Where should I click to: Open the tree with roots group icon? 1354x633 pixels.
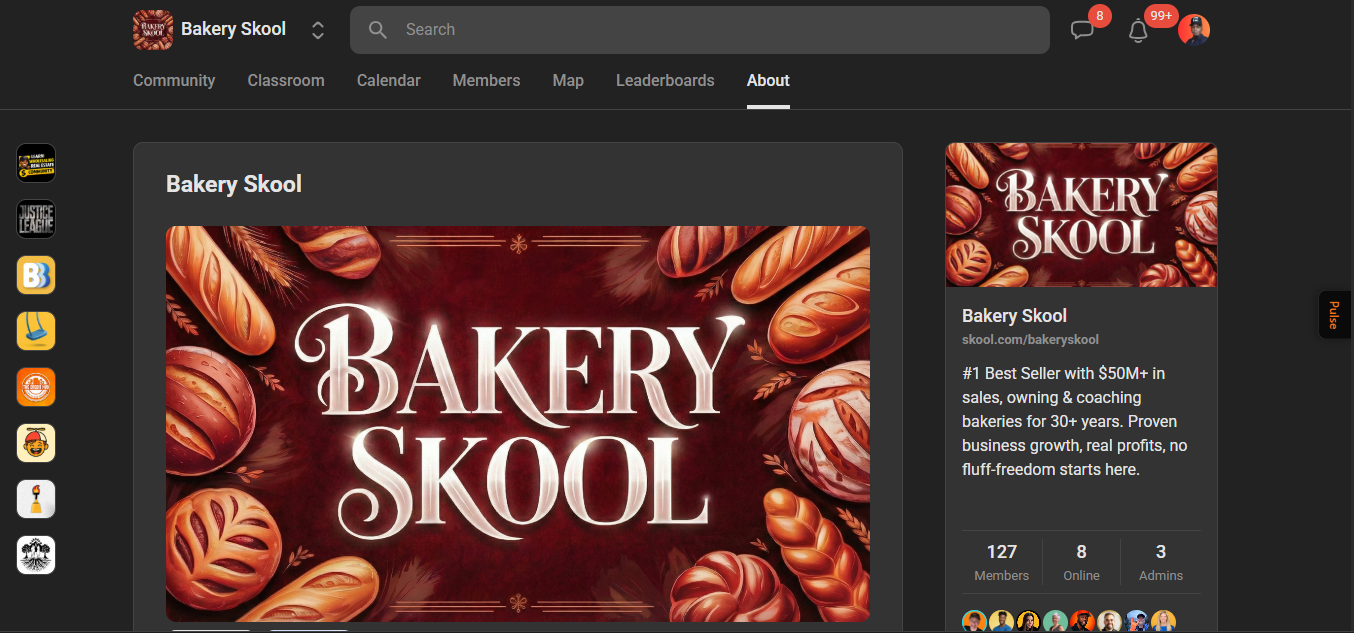point(36,555)
